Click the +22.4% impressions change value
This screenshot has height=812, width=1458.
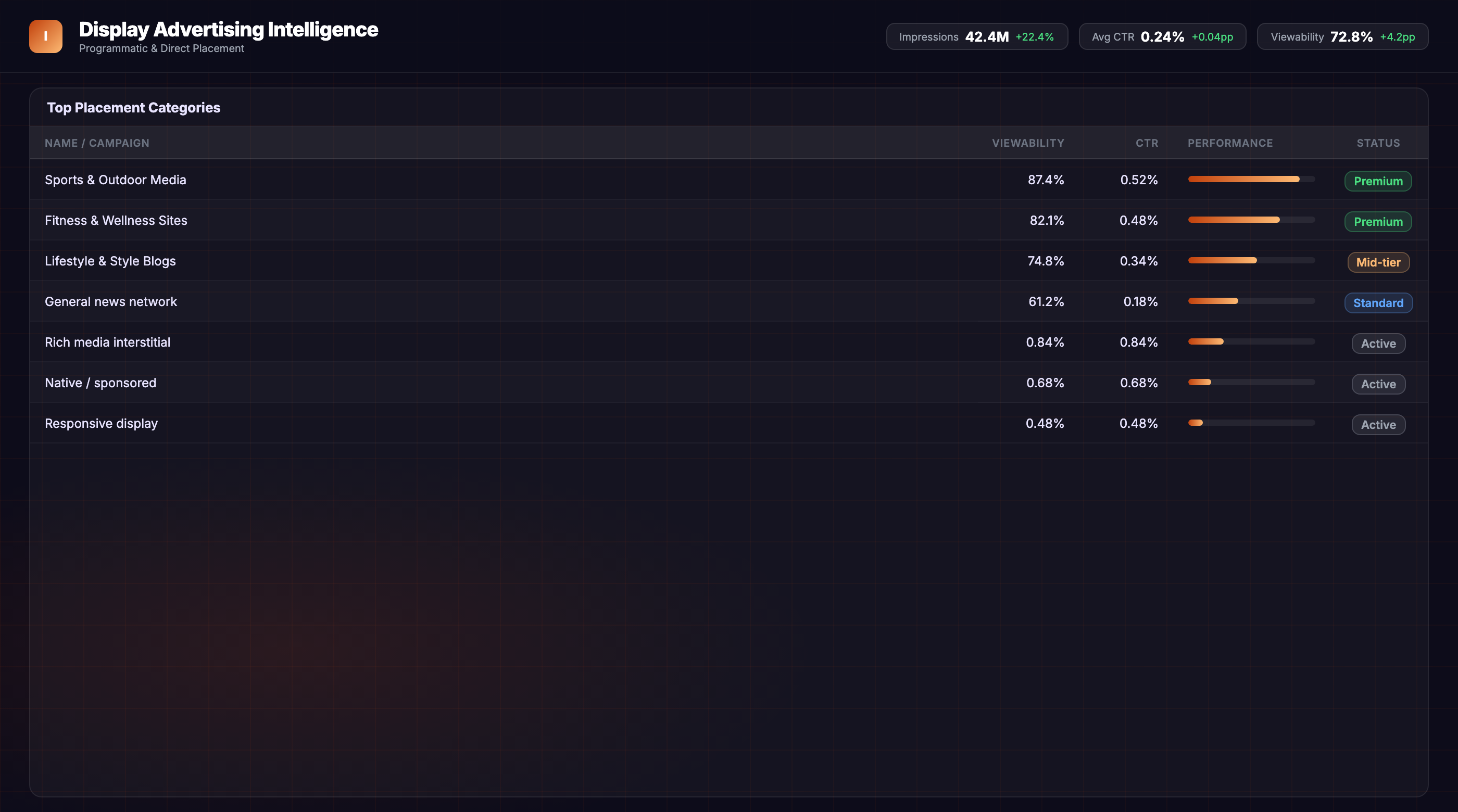[x=1035, y=37]
